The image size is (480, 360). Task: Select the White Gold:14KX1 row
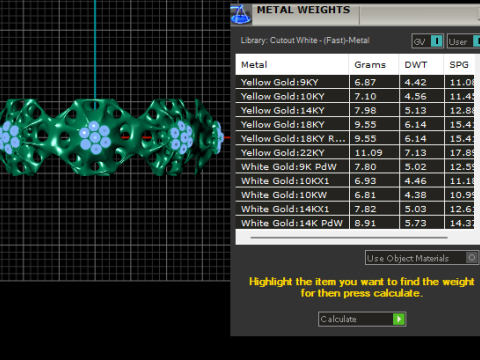(x=355, y=209)
